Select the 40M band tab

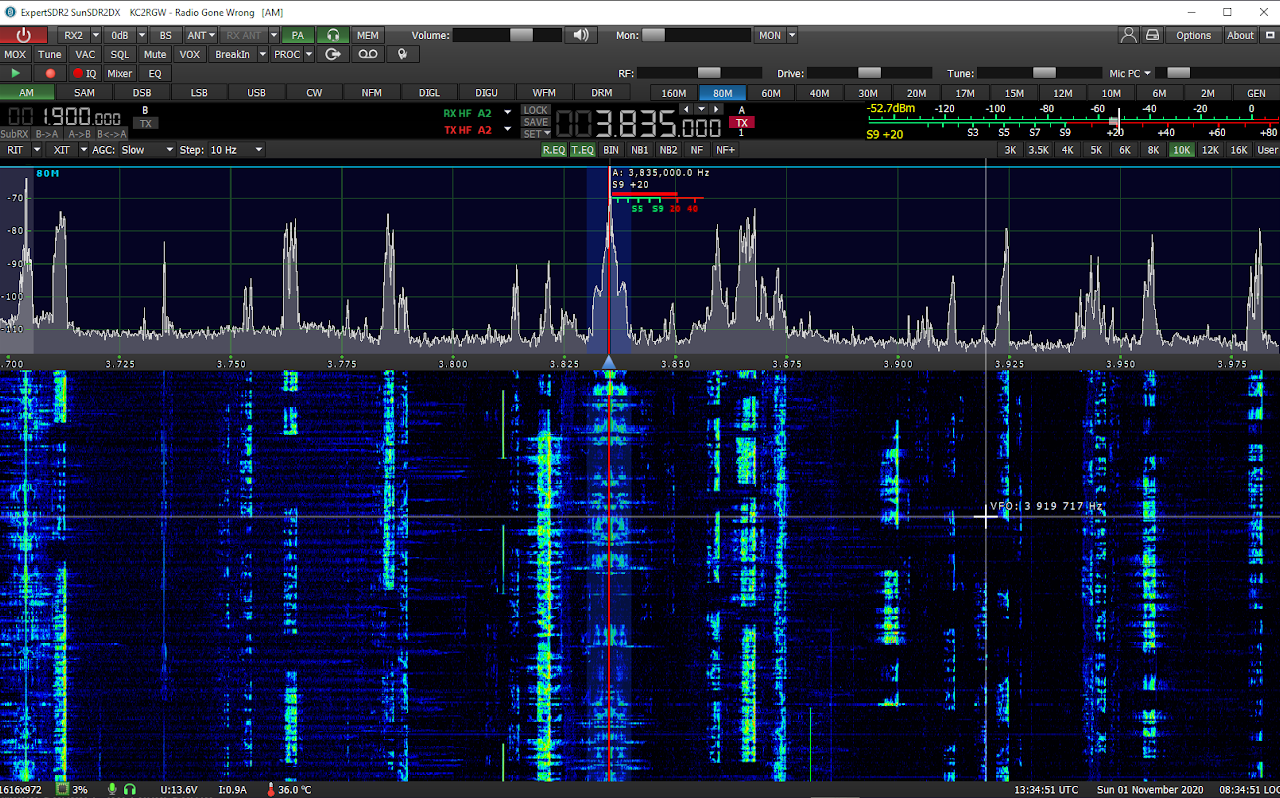point(819,93)
